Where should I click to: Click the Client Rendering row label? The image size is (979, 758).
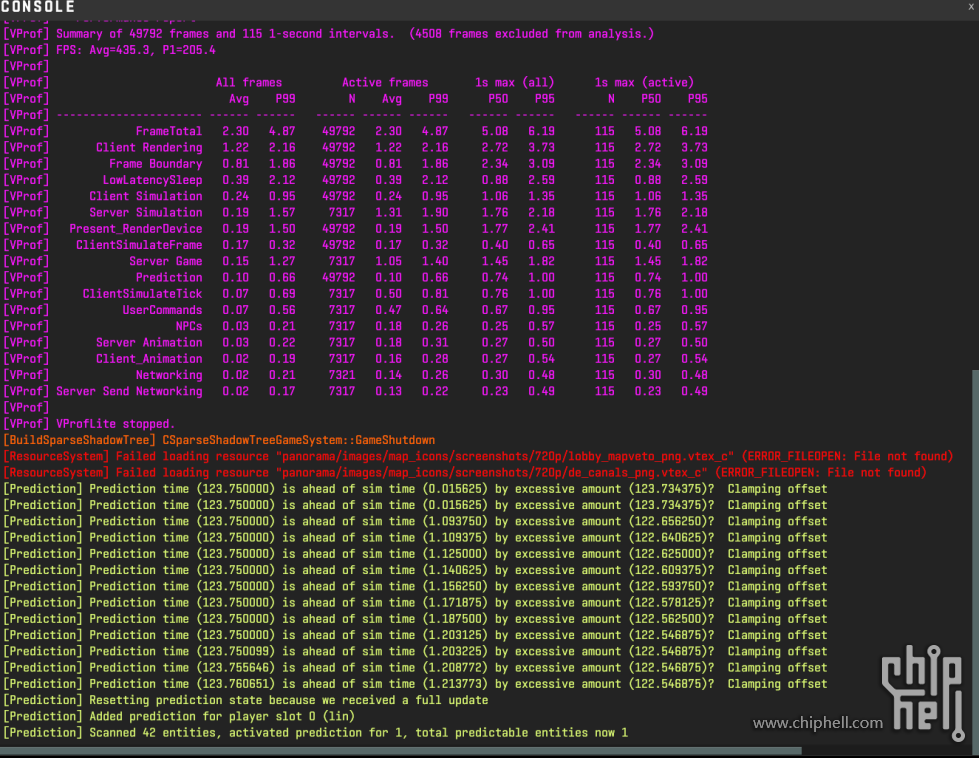(149, 147)
